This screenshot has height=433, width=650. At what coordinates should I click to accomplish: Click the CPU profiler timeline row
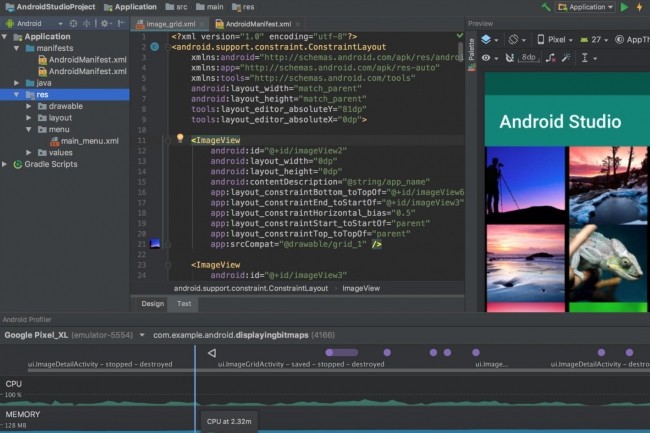(x=325, y=392)
